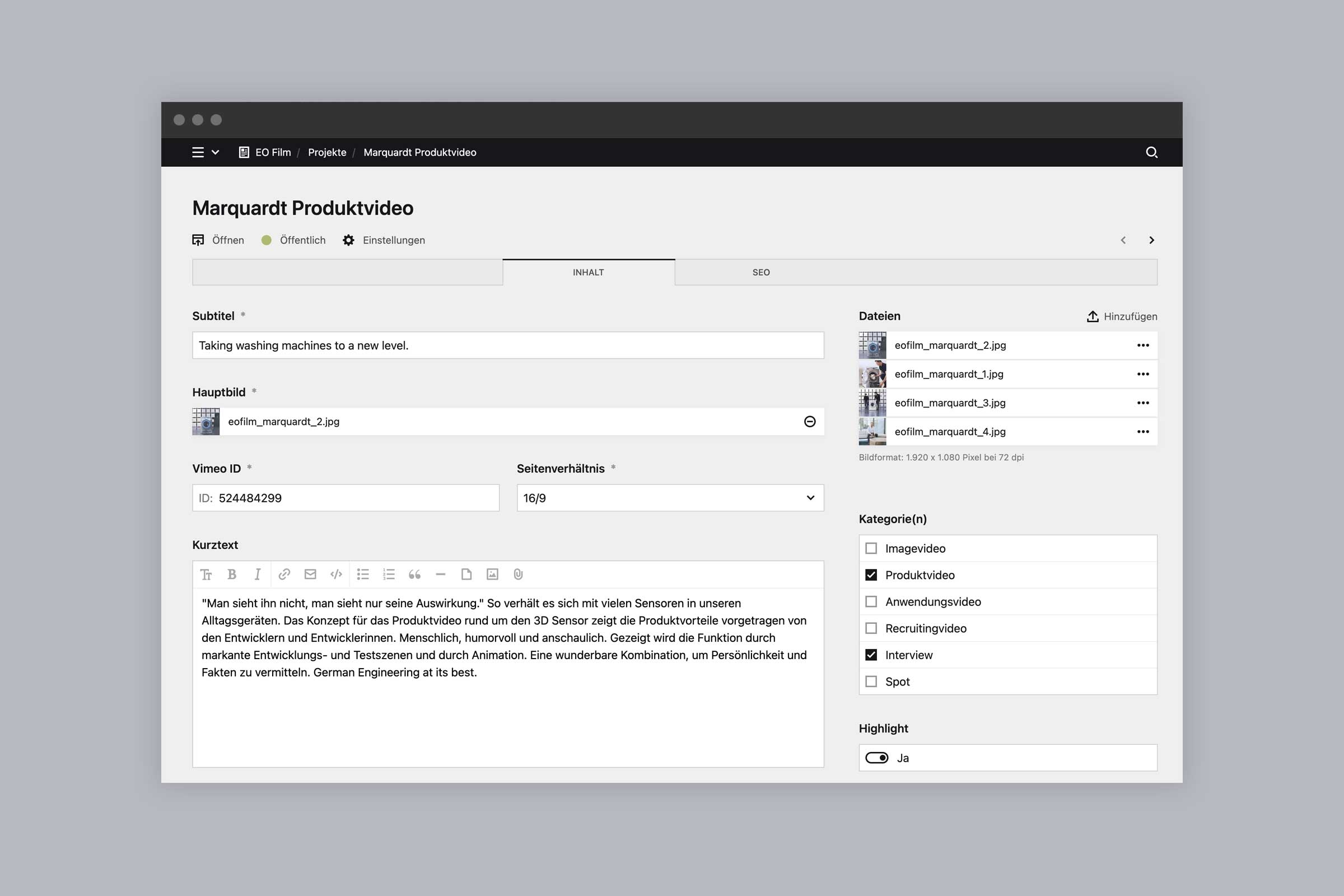This screenshot has height=896, width=1344.
Task: Open search with the magnifier icon
Action: pos(1151,152)
